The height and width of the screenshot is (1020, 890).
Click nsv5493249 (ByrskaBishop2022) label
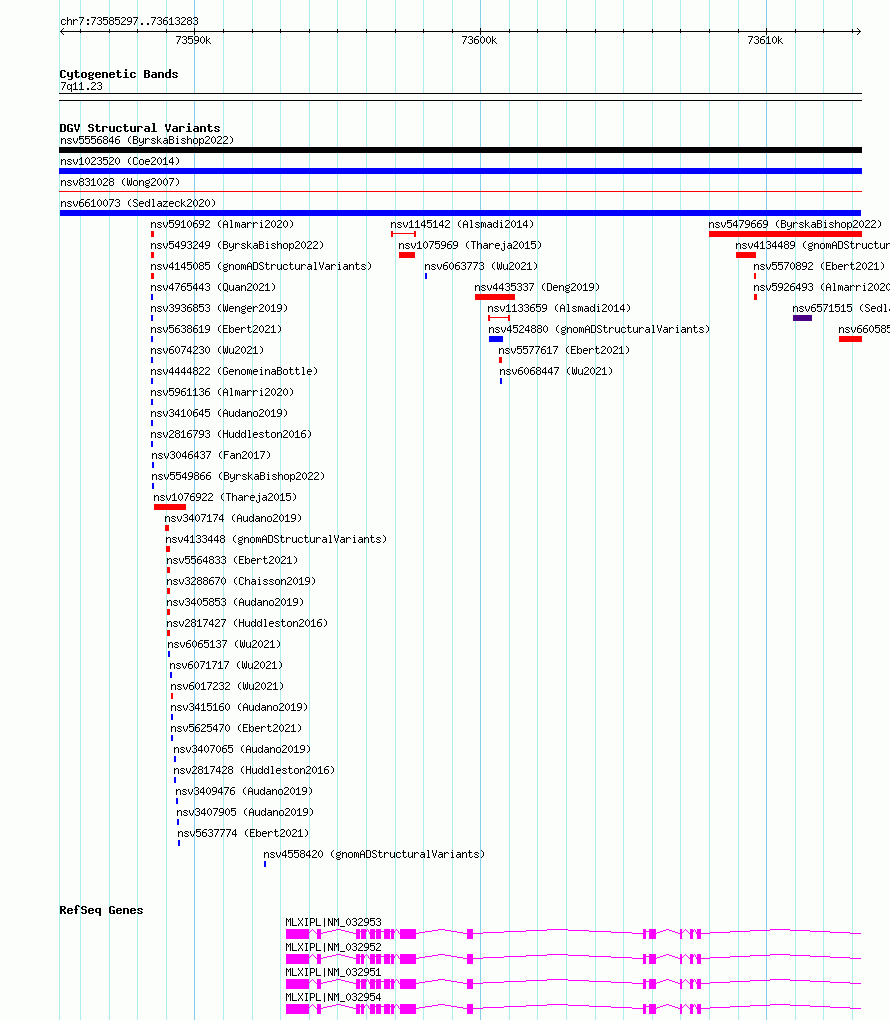click(237, 245)
